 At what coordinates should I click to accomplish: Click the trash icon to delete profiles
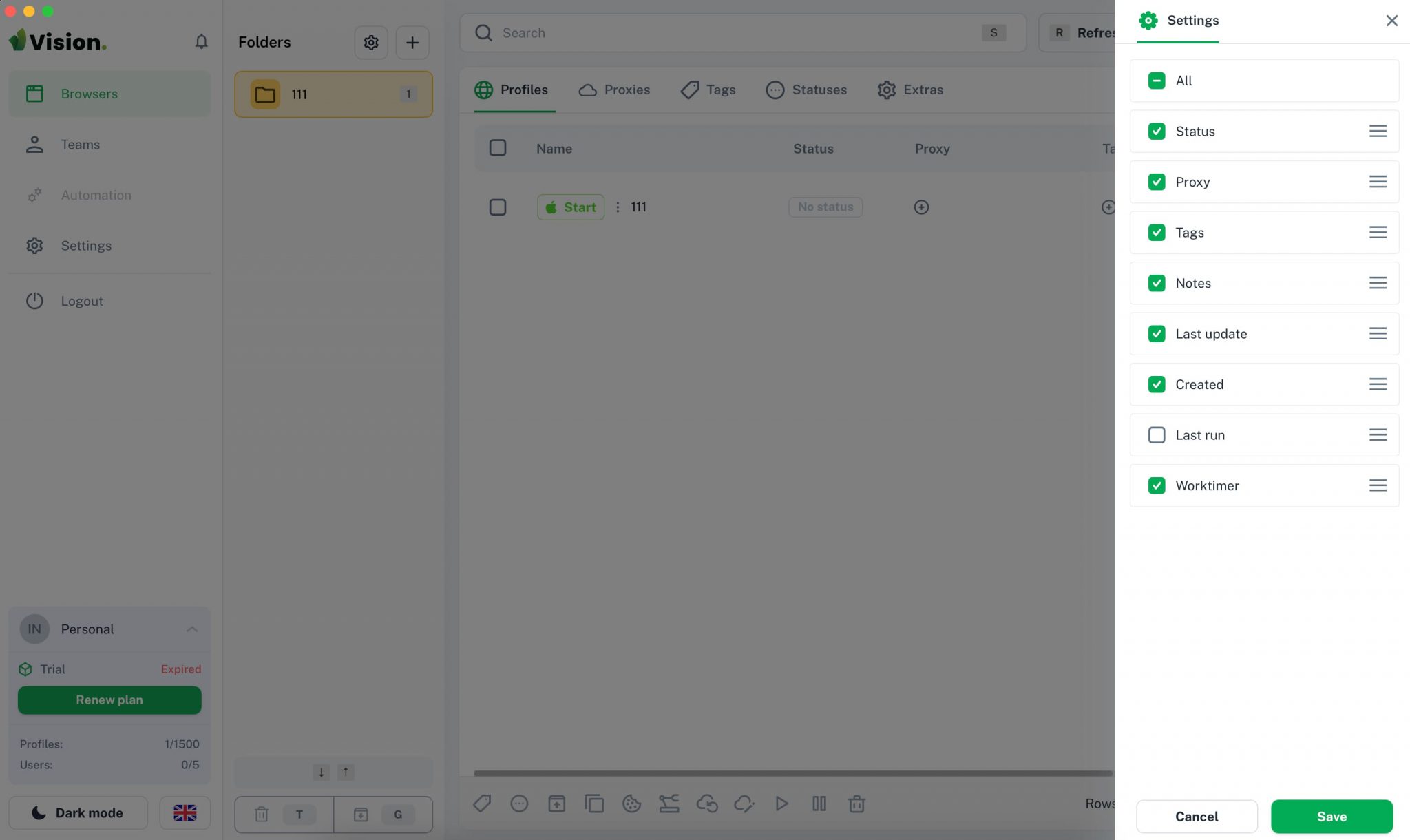tap(856, 804)
